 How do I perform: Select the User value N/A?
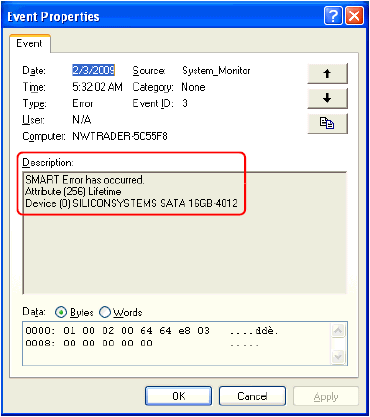[x=82, y=120]
